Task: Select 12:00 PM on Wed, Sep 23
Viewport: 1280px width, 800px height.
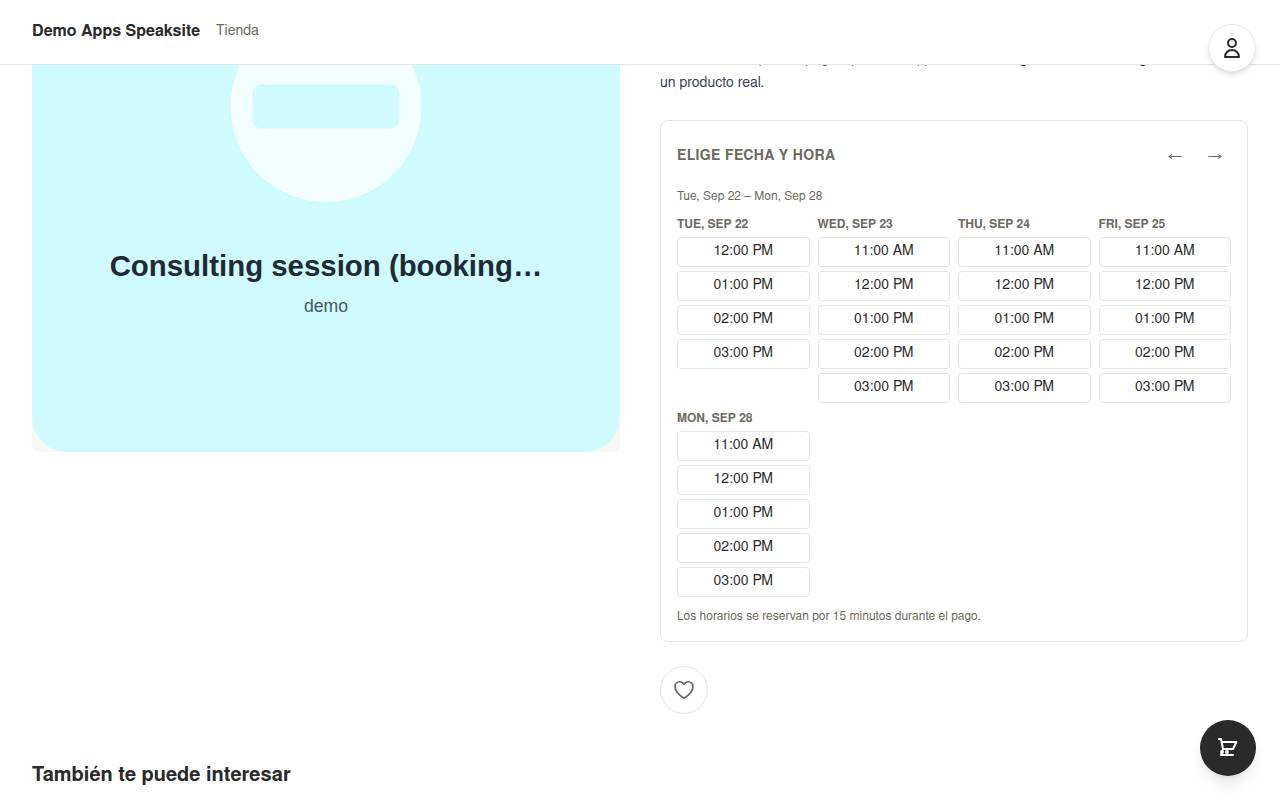Action: (x=884, y=285)
